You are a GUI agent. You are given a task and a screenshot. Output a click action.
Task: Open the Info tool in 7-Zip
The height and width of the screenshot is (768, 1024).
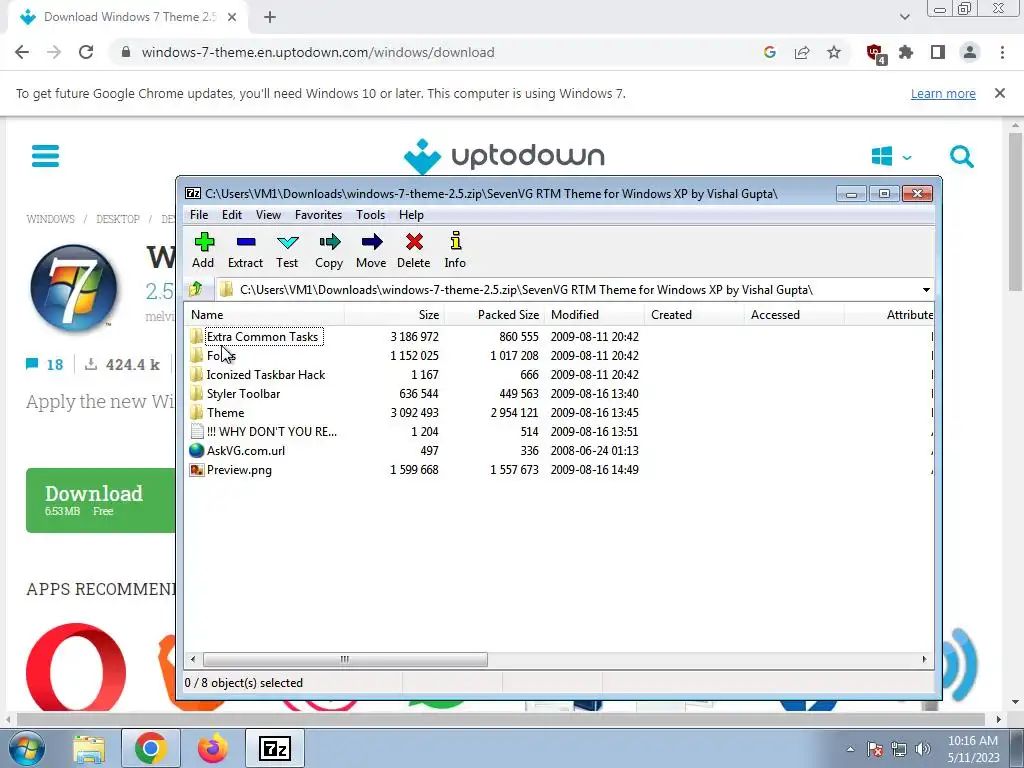[455, 249]
